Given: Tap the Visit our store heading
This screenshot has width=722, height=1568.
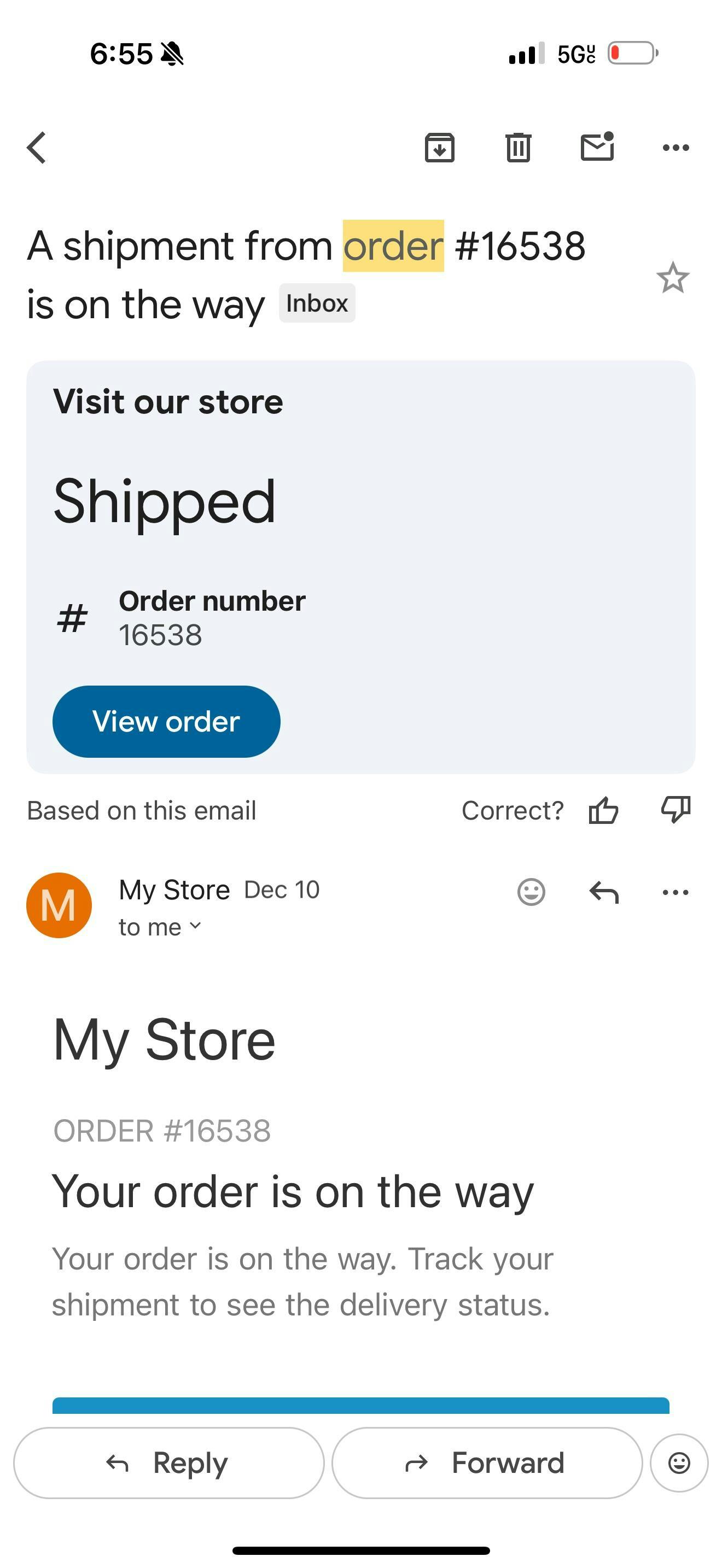Looking at the screenshot, I should [168, 402].
